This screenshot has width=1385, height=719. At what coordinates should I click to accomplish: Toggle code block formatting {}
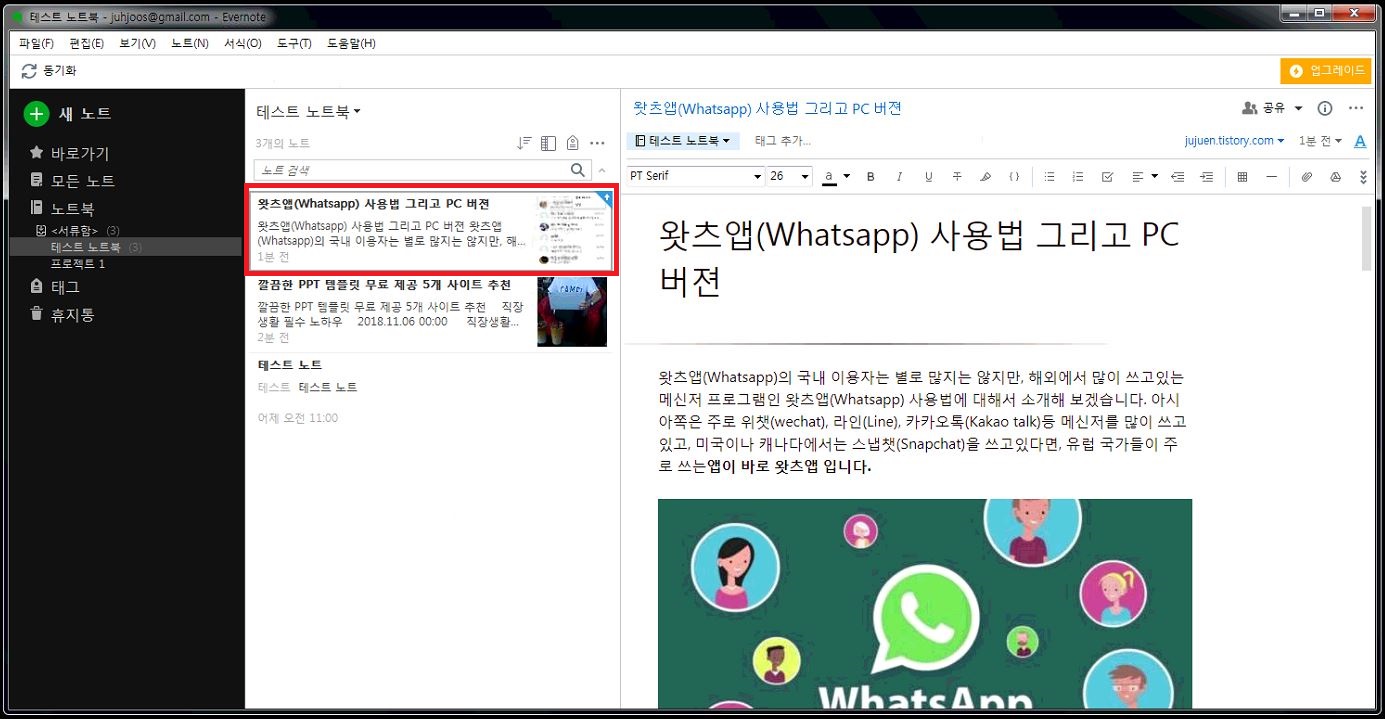[1014, 177]
